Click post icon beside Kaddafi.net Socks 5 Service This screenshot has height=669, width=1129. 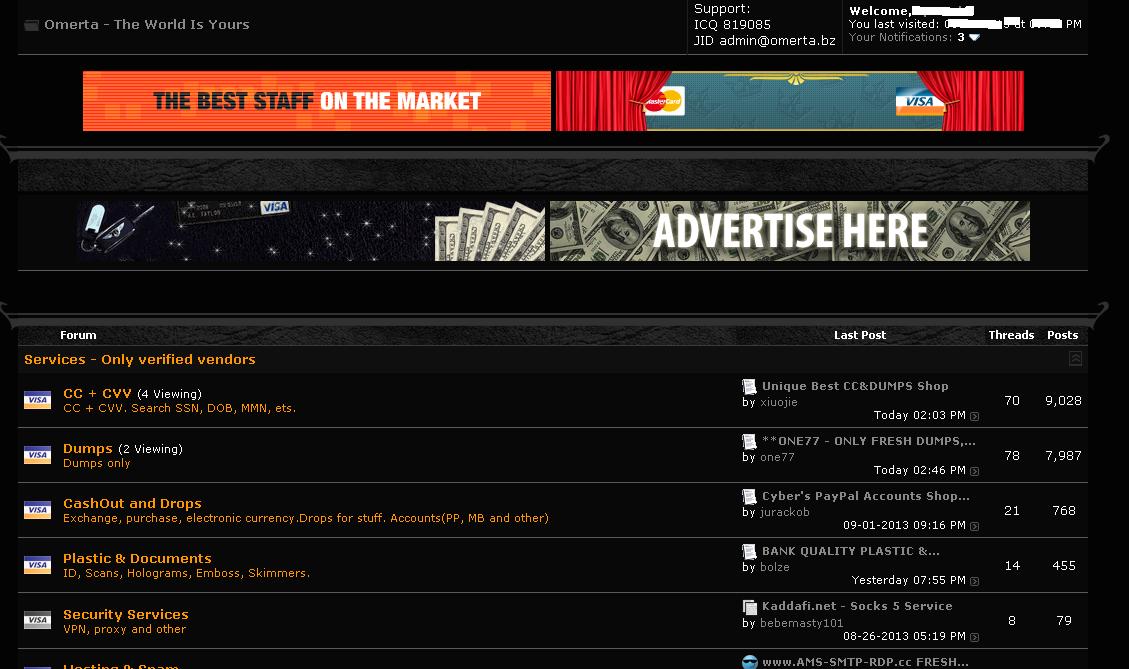coord(749,607)
